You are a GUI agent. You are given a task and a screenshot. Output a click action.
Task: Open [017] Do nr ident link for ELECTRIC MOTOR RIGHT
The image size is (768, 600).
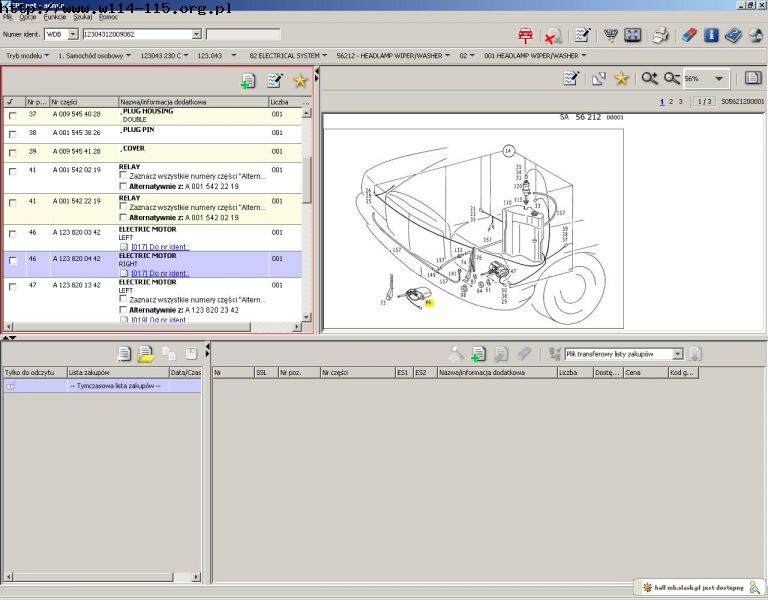[x=160, y=273]
